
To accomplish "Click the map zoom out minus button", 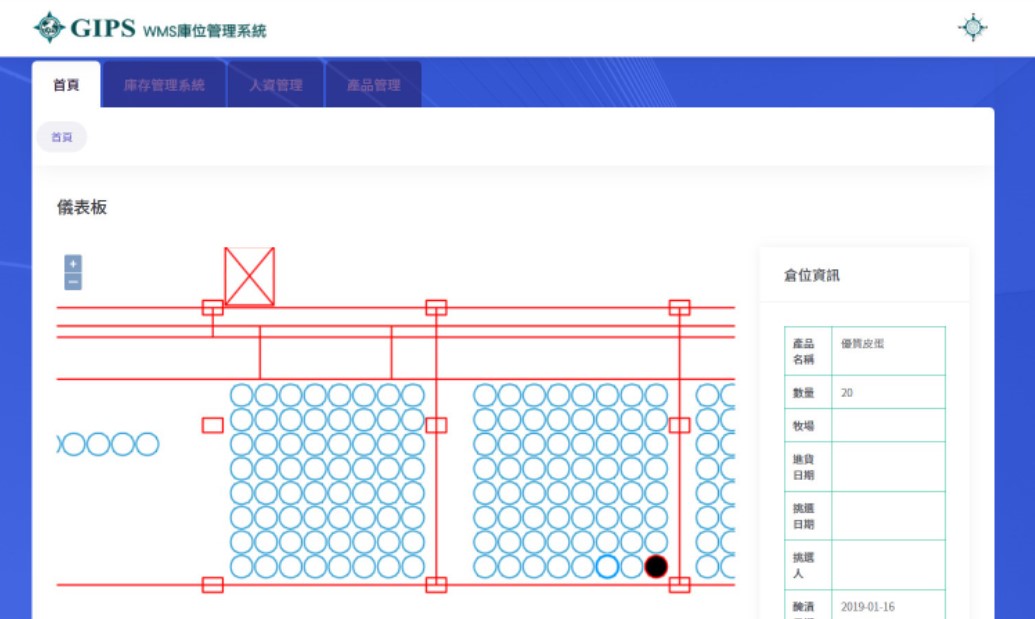I will (x=73, y=281).
